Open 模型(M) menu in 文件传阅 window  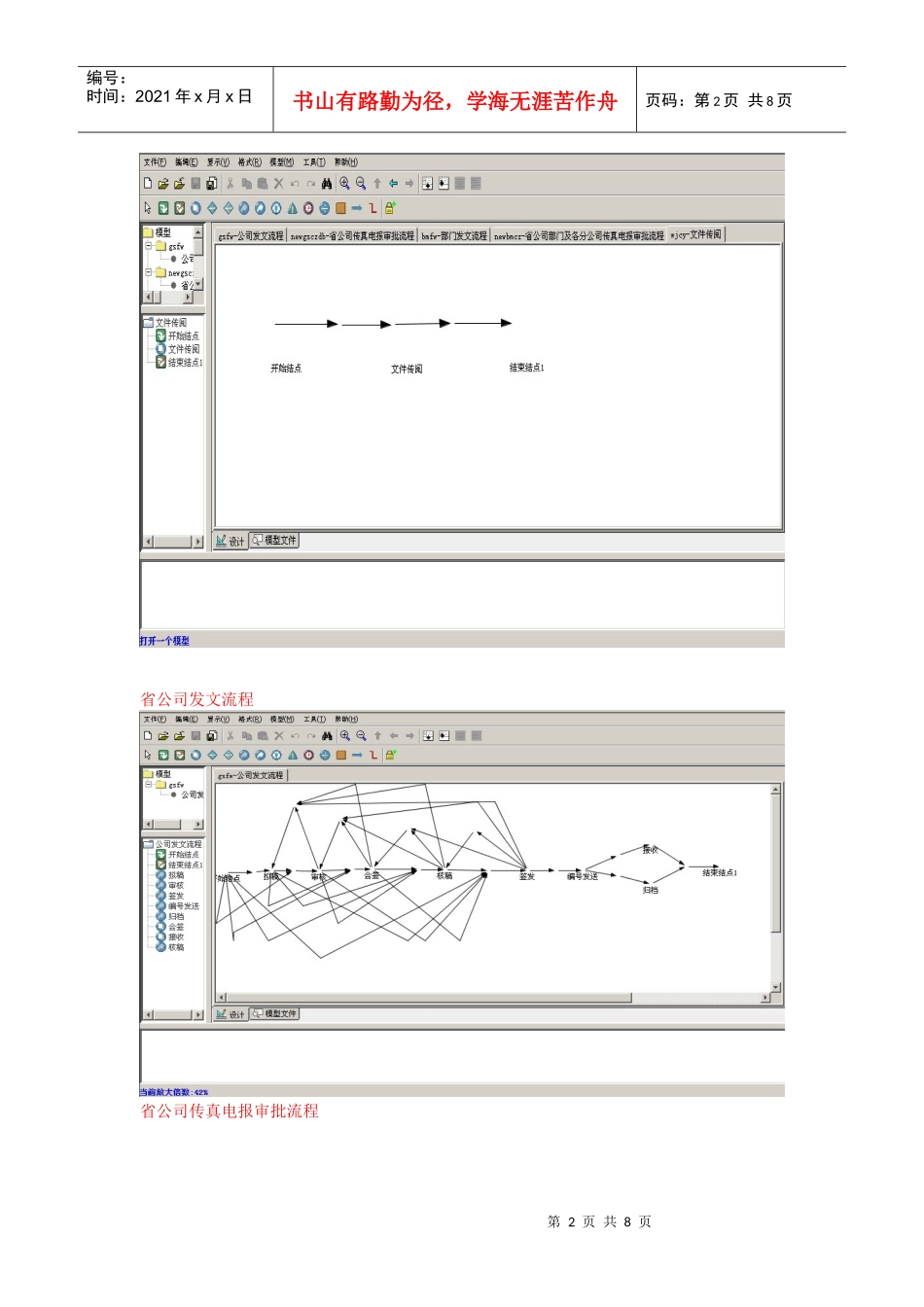tap(281, 162)
